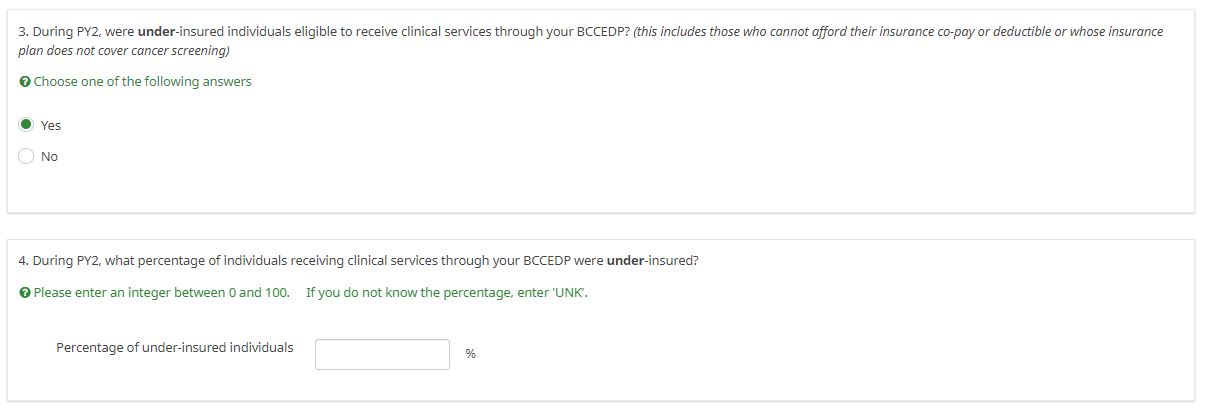This screenshot has width=1214, height=419.
Task: Click the 'Choose one of the following answers' hint
Action: 142,82
